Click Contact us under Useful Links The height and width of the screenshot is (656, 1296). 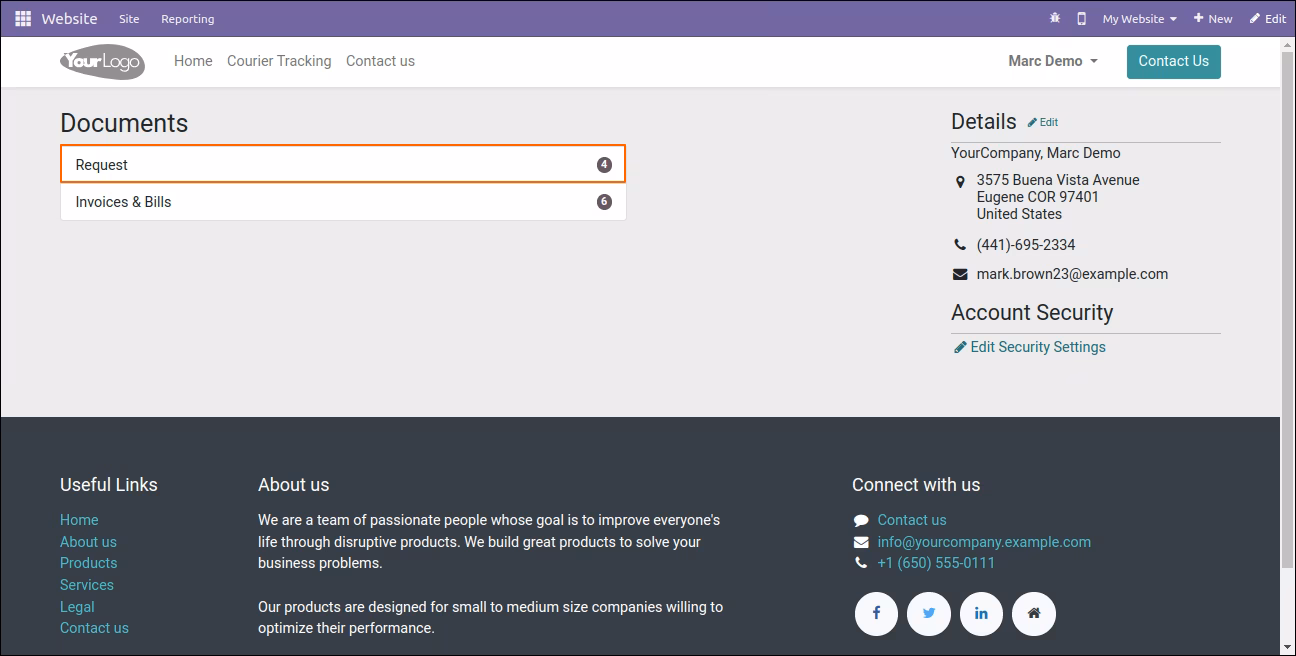pos(94,628)
